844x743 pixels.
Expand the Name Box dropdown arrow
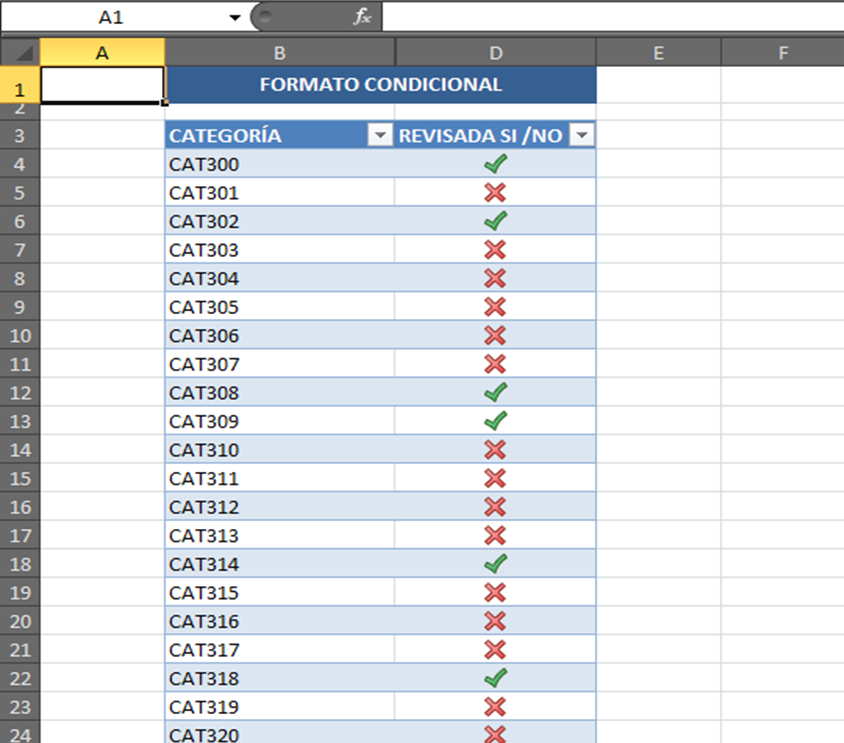pos(235,18)
